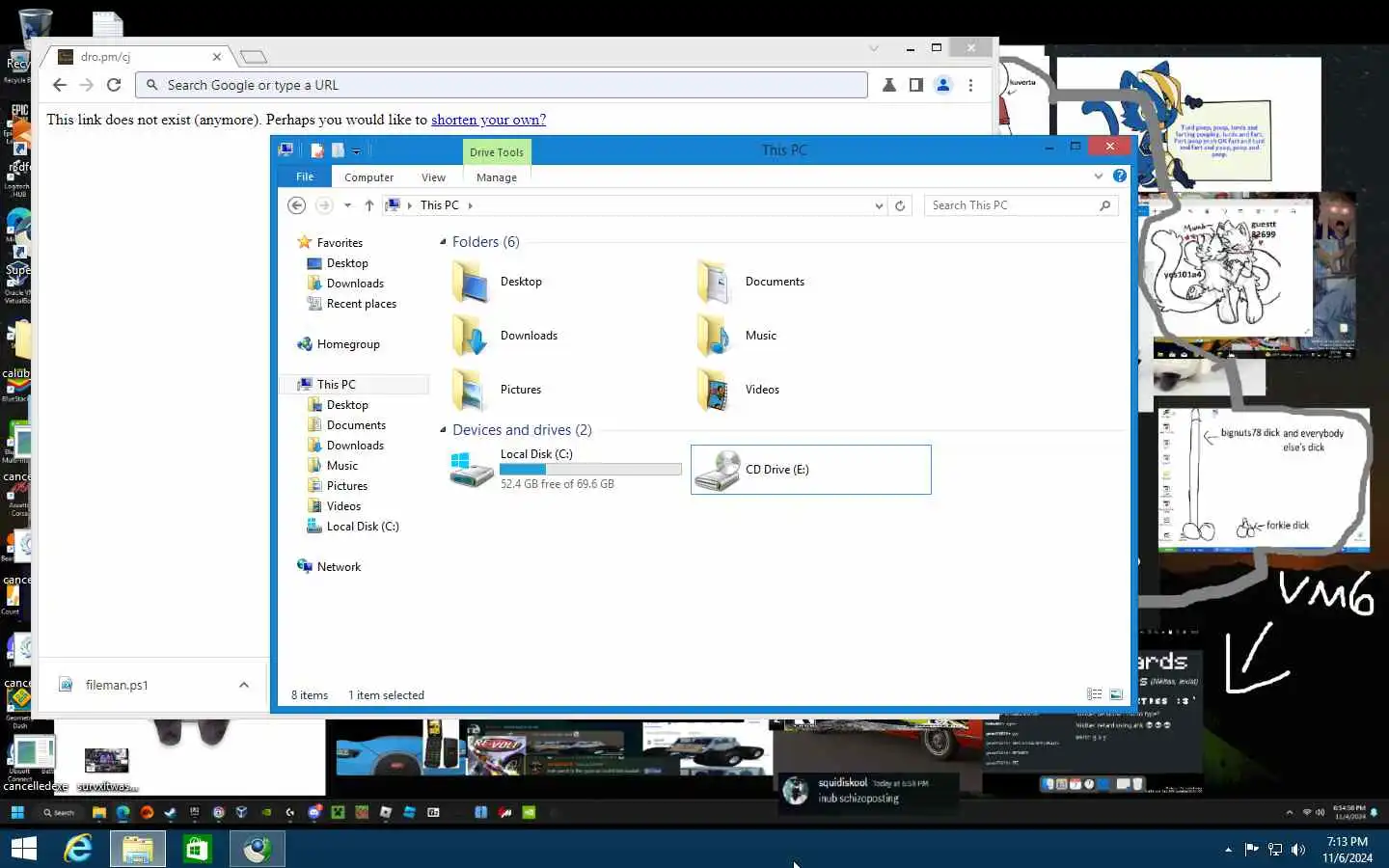The image size is (1389, 868).
Task: Open the Documents folder in main pane
Action: [716, 282]
